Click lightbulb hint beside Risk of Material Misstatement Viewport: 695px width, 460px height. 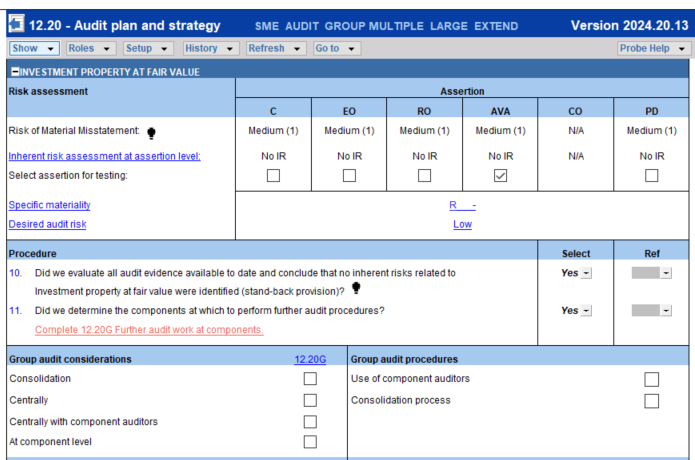point(151,133)
